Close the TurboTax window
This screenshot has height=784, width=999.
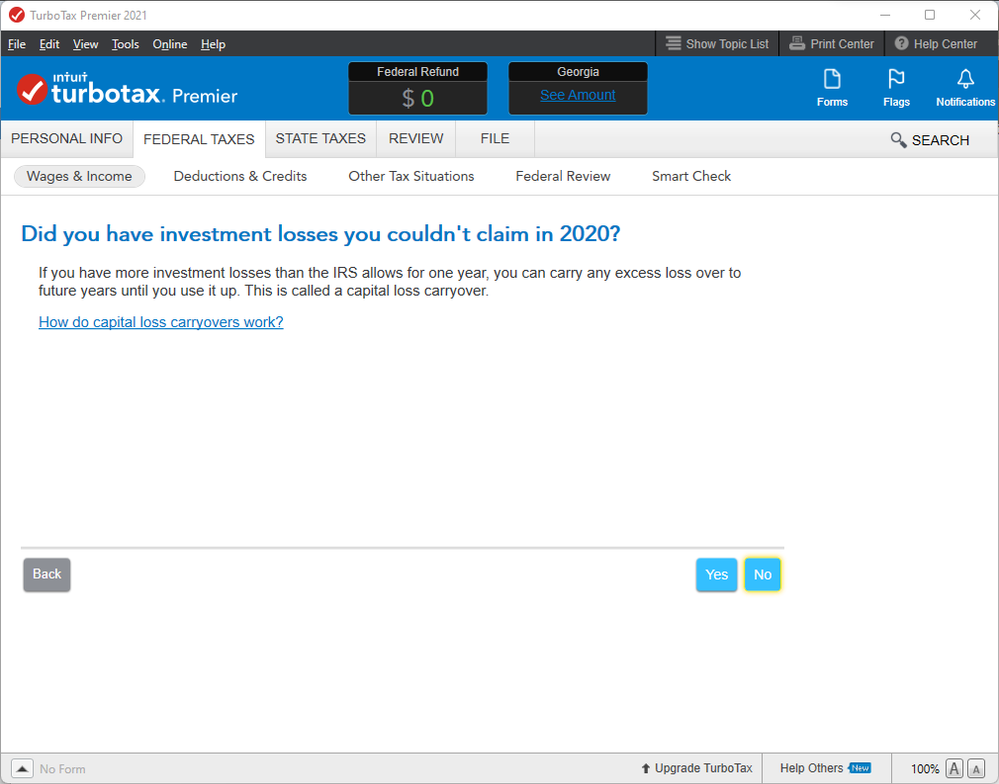(975, 15)
